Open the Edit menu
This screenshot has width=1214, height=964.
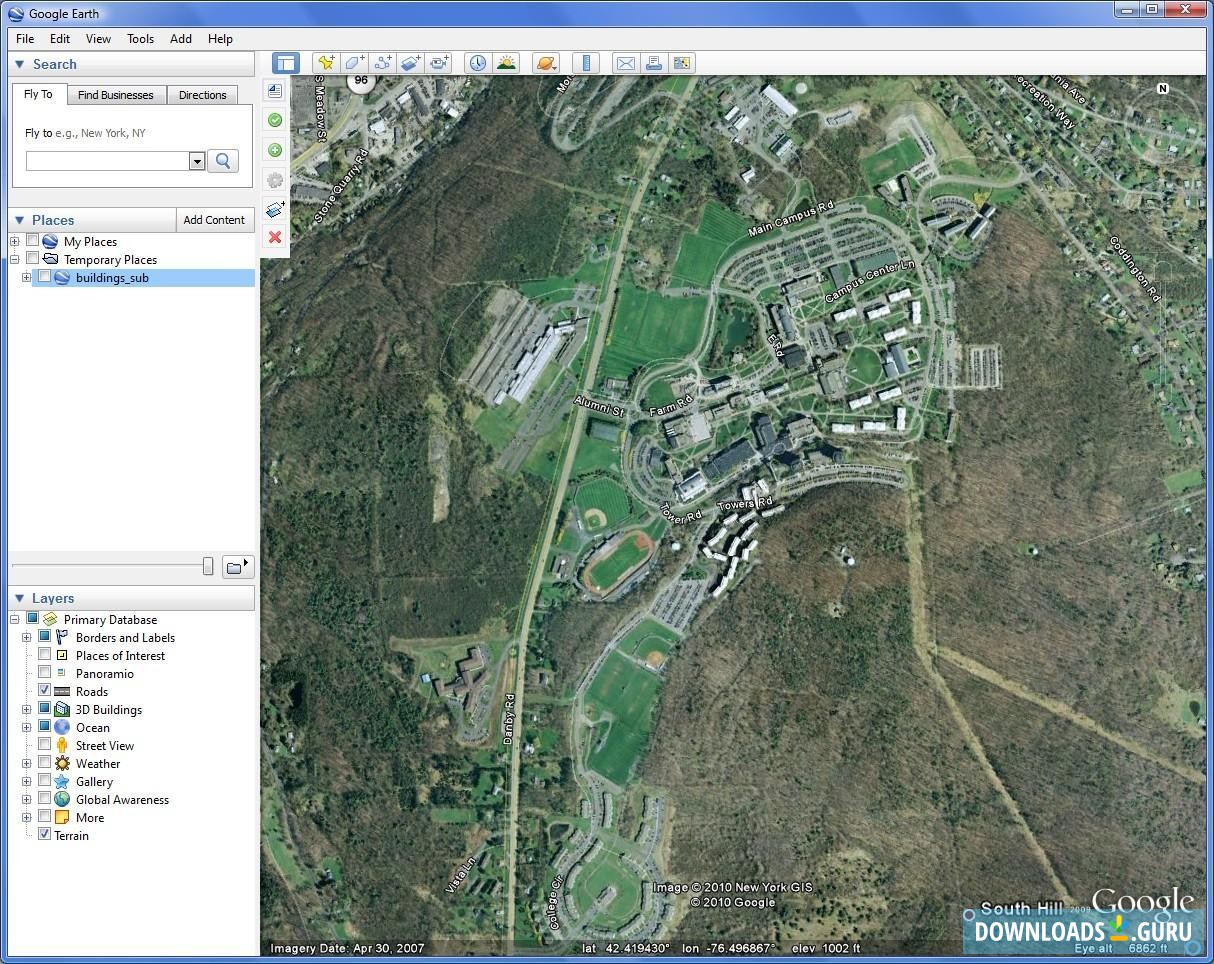tap(60, 39)
